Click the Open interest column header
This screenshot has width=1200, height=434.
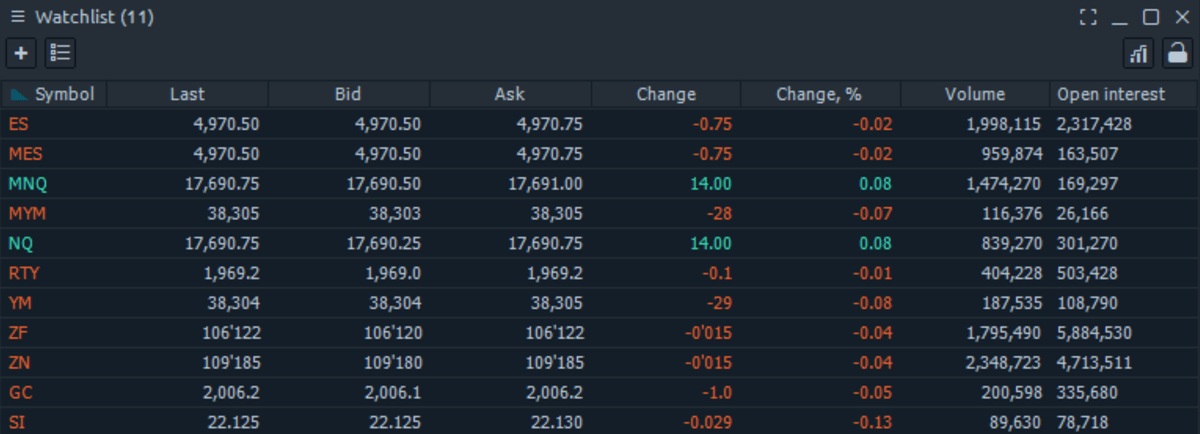coord(1111,94)
